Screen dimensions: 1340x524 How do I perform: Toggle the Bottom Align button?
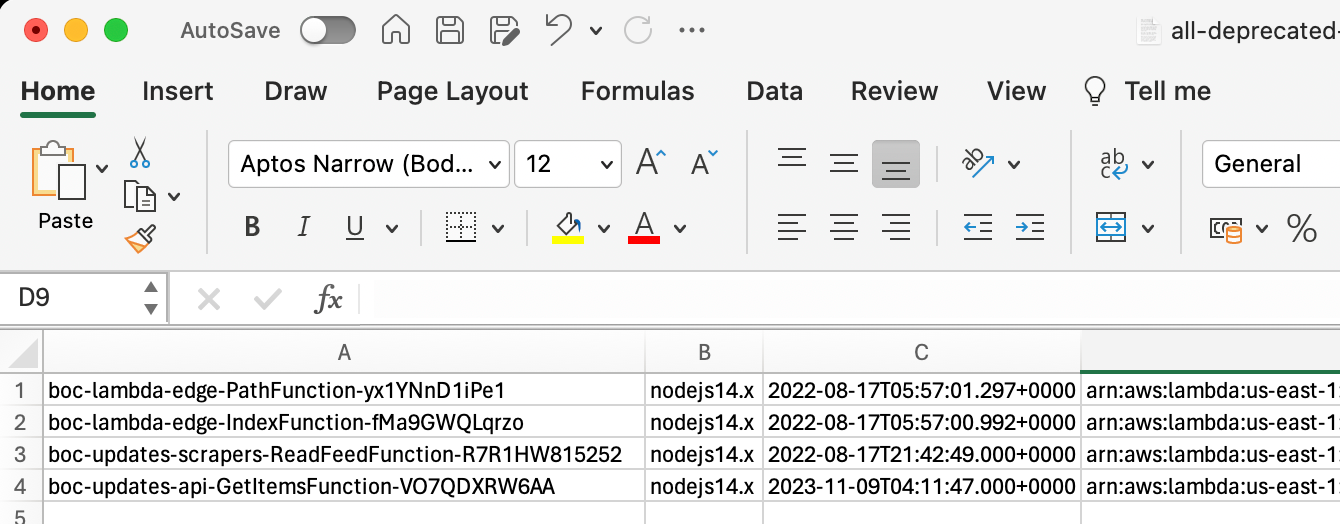896,164
